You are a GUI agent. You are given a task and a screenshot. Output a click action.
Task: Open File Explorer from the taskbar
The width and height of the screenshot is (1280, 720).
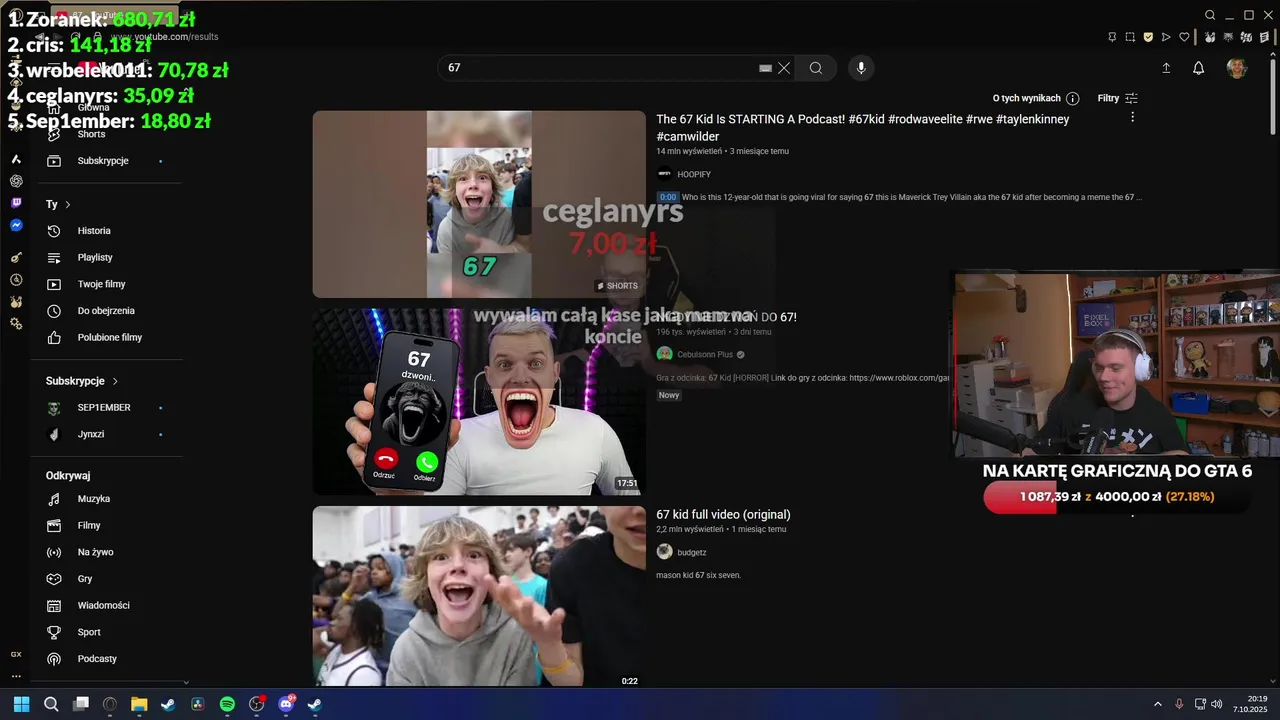139,704
